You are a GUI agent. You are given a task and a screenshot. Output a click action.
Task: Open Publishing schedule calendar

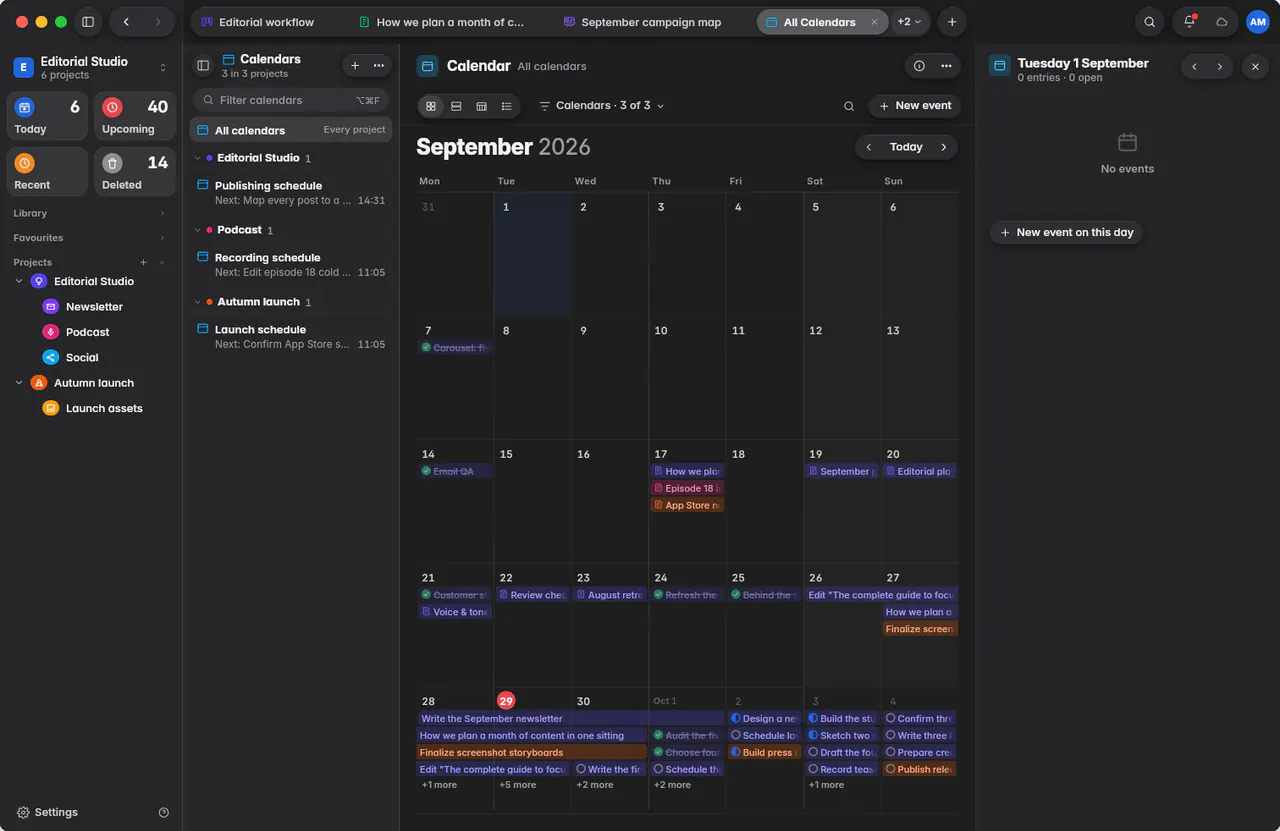coord(291,193)
